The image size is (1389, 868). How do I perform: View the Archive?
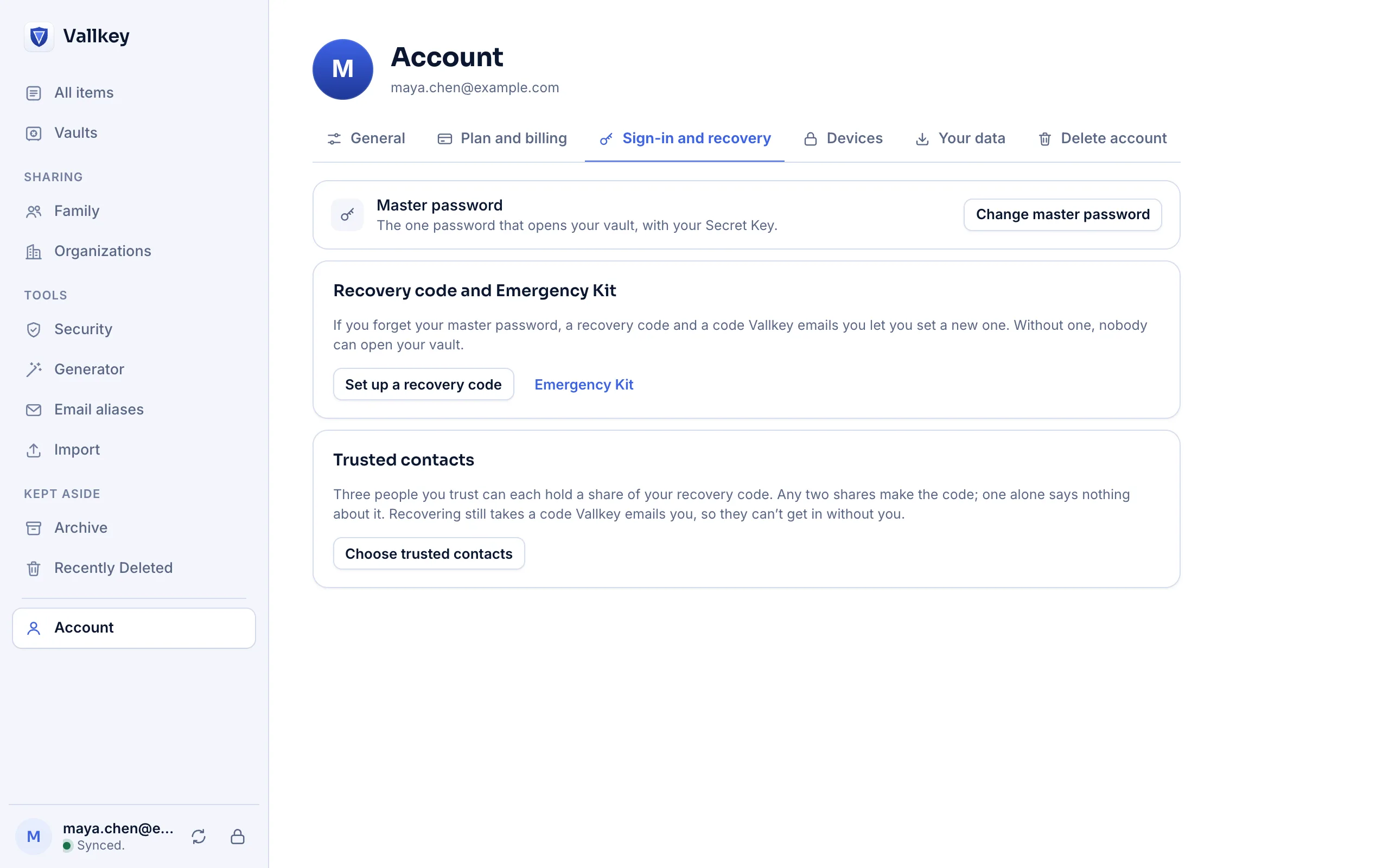pyautogui.click(x=133, y=528)
